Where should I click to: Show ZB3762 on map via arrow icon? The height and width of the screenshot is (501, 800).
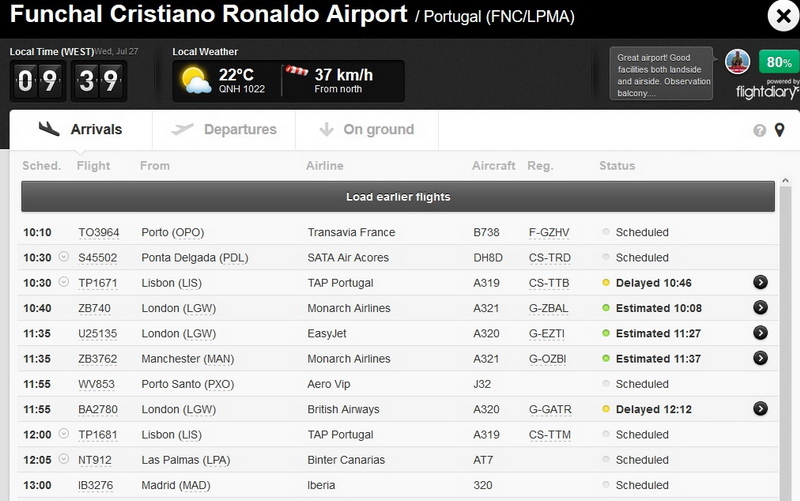[760, 358]
